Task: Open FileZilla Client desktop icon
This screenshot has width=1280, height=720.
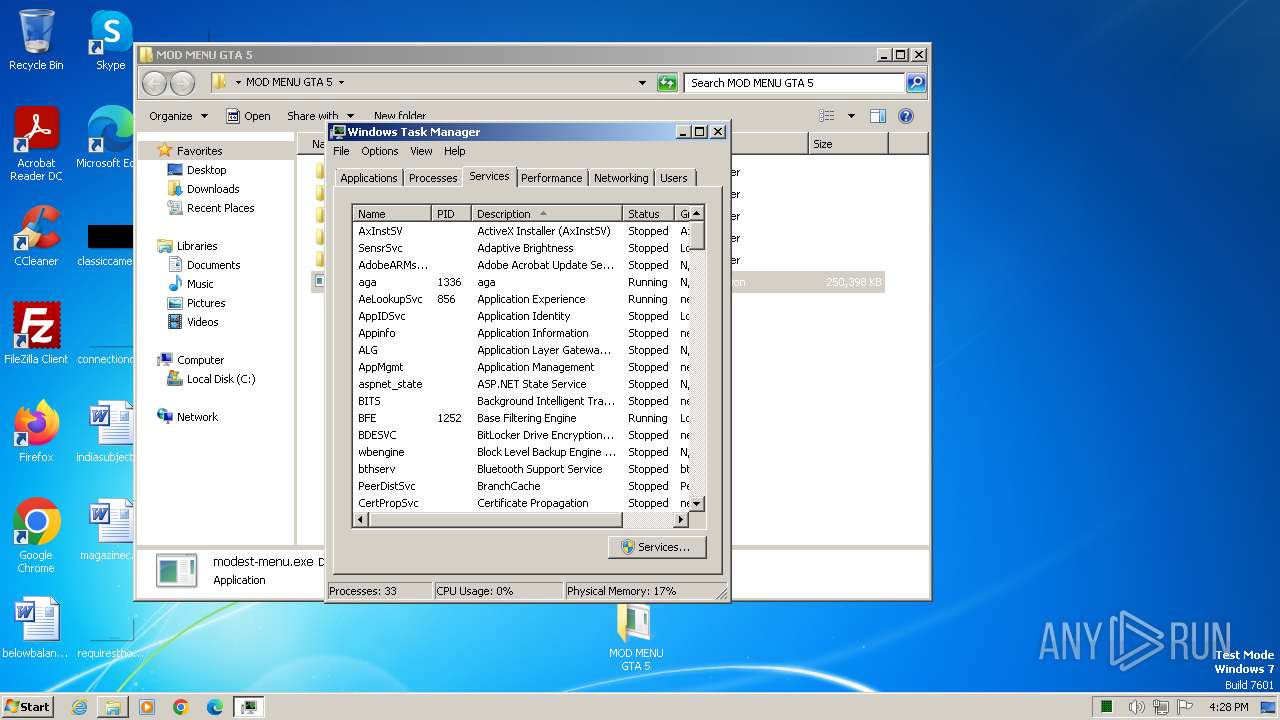Action: tap(36, 334)
